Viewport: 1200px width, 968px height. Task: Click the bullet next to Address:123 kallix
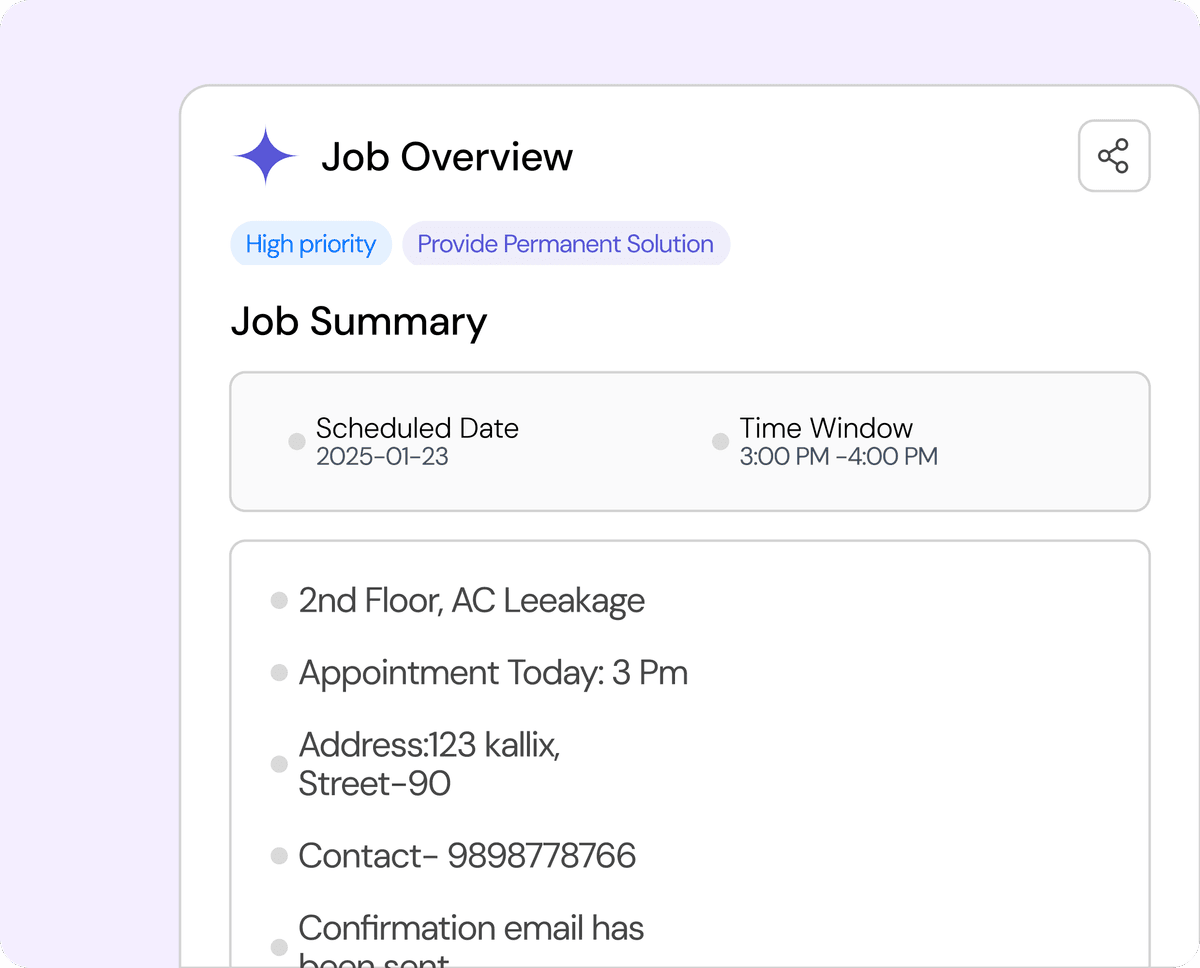tap(277, 763)
